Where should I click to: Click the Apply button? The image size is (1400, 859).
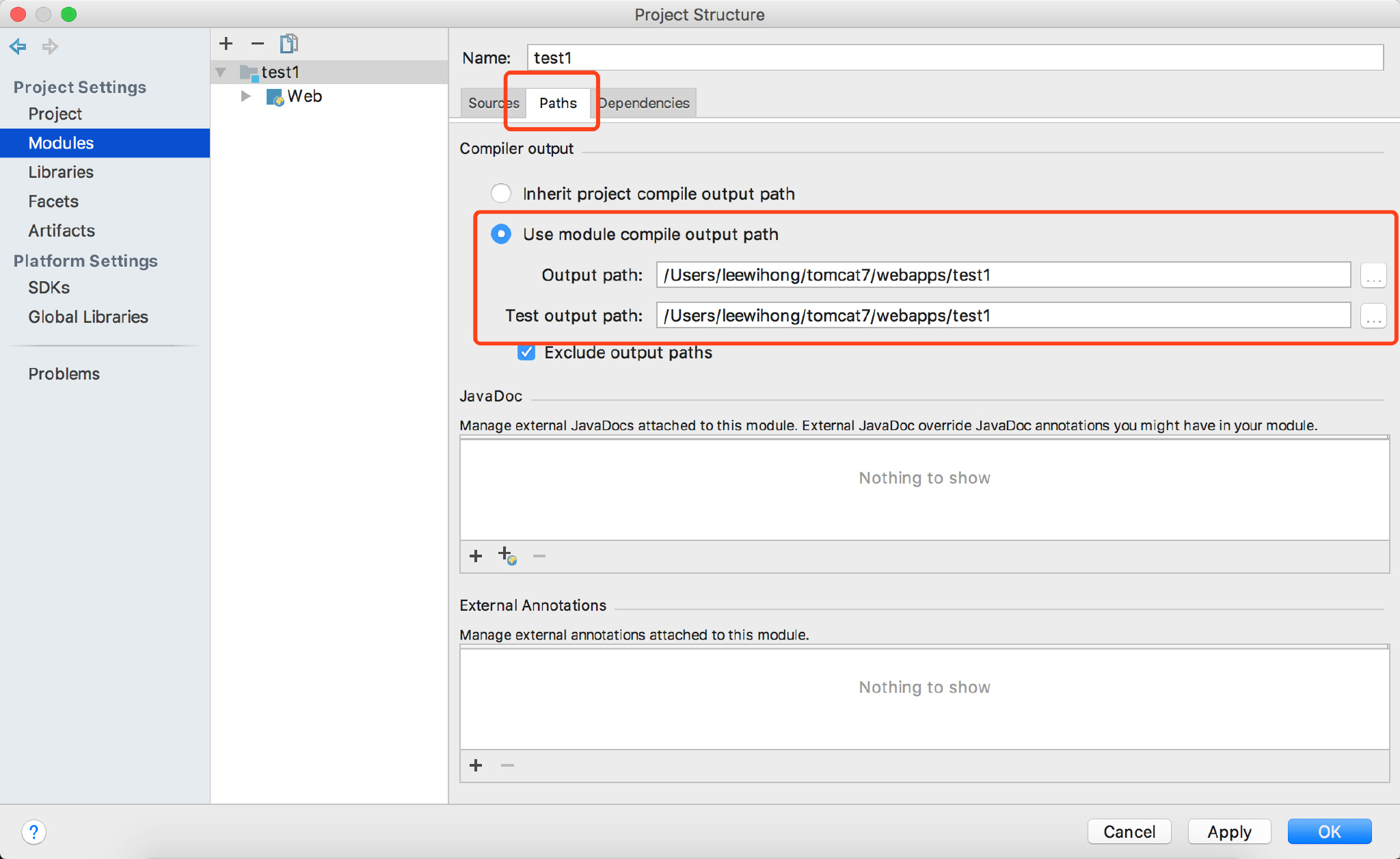(x=1229, y=832)
